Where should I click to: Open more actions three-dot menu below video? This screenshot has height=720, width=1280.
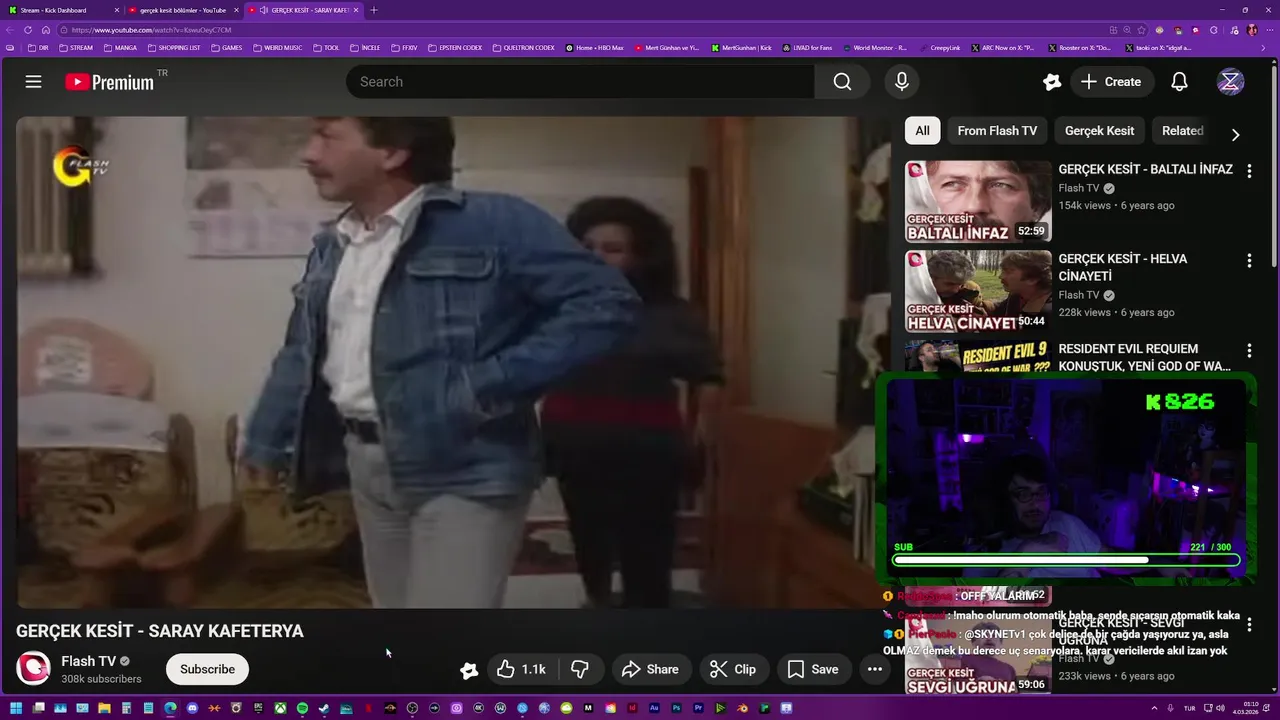pos(874,669)
